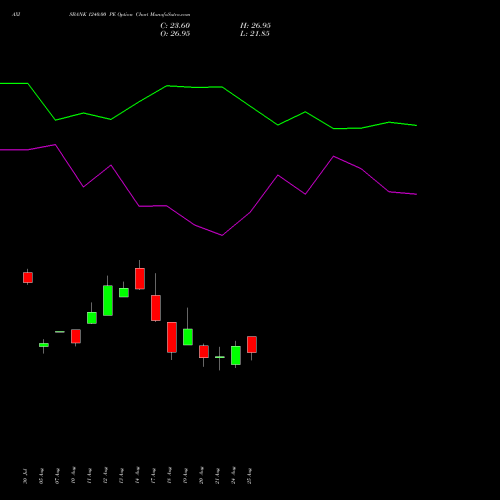
Task: Click the high value H: 26.95
Action: (255, 26)
